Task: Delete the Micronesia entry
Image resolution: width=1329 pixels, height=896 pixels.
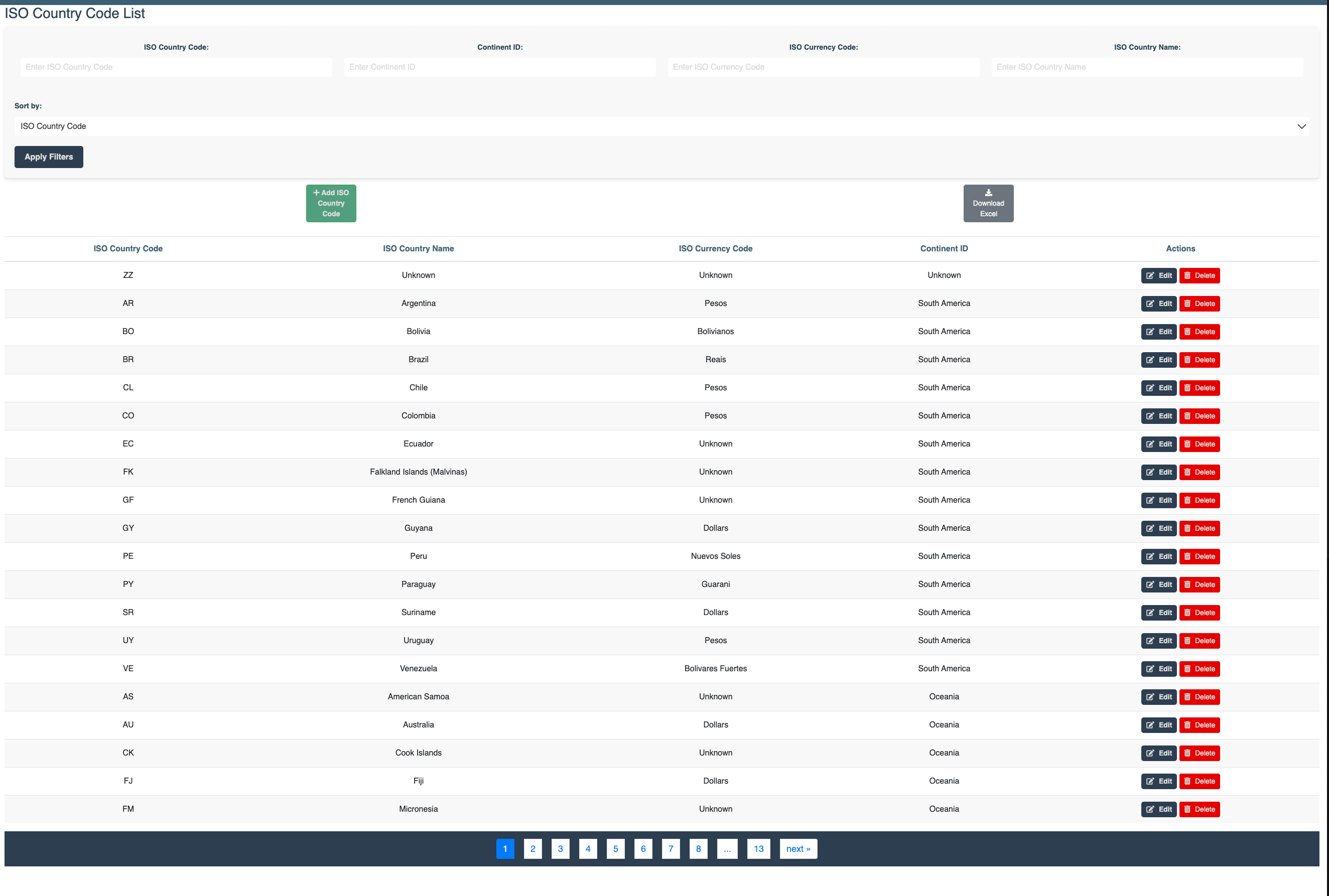Action: click(x=1199, y=809)
